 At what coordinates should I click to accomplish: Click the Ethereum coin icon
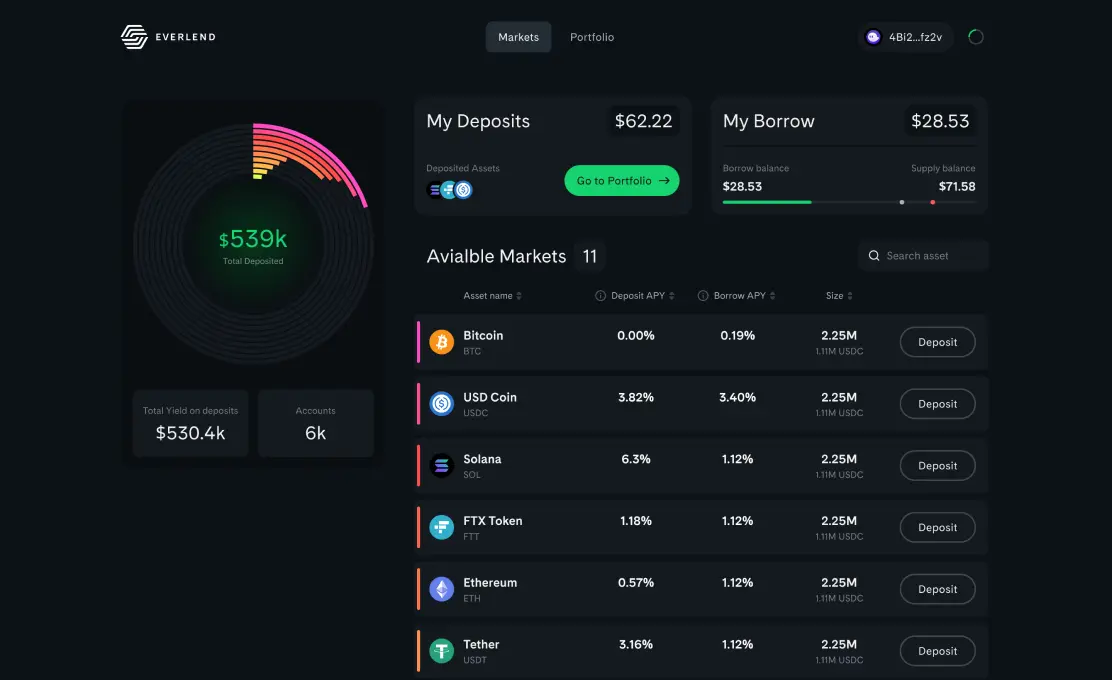pos(441,589)
